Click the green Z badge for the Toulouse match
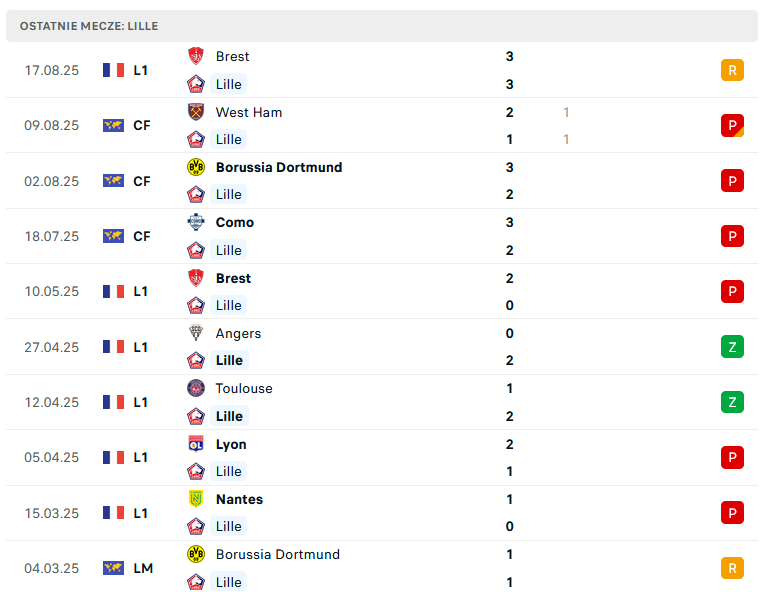 (732, 402)
